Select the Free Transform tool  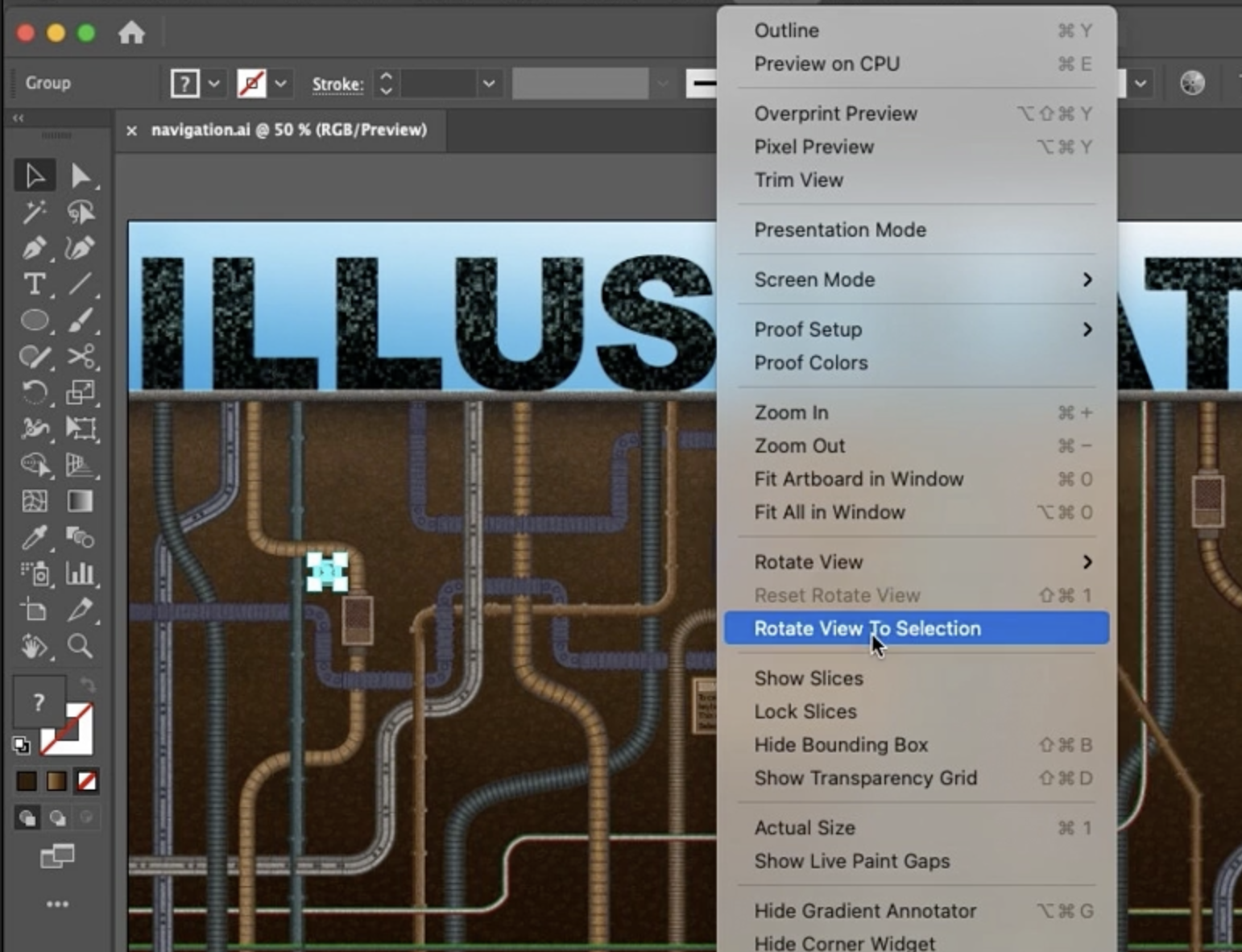click(80, 428)
